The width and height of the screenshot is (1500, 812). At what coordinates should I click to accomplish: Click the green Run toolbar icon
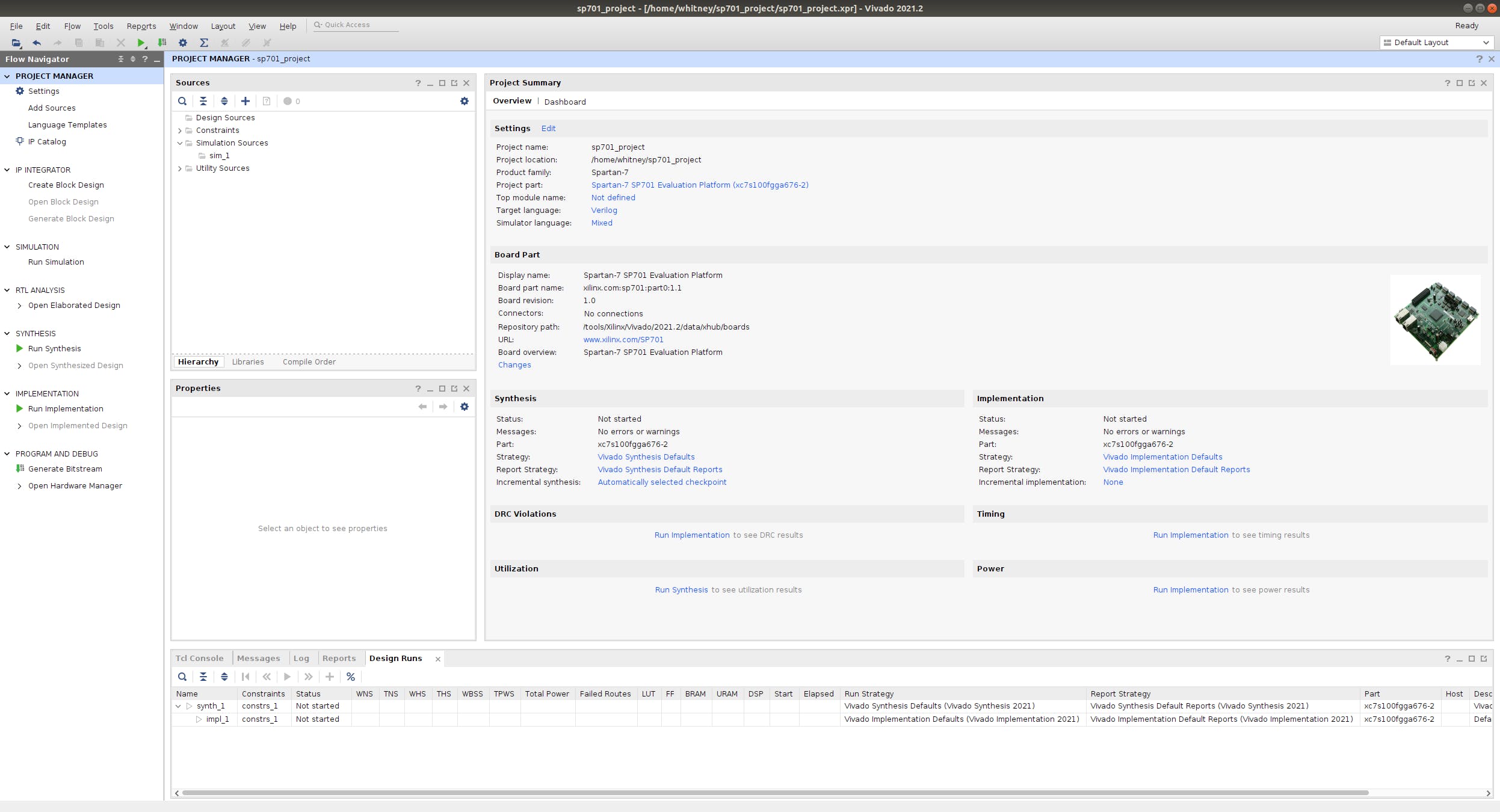coord(141,43)
